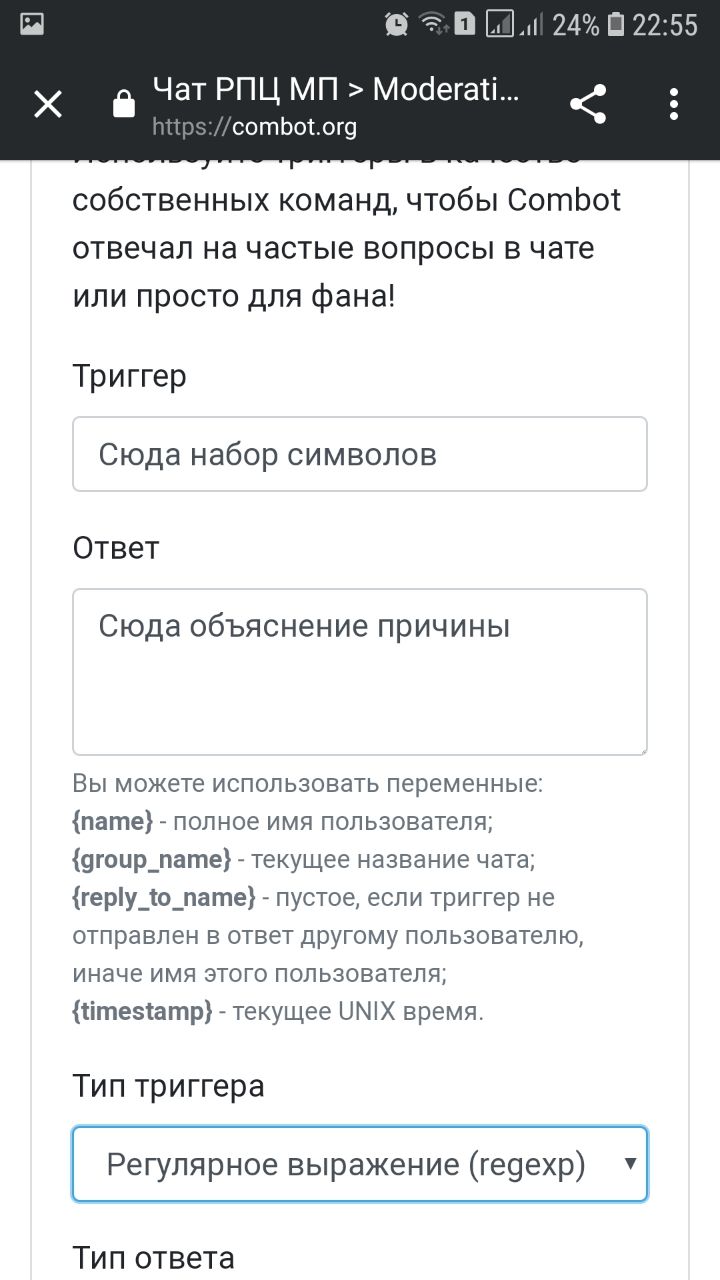Select the {name} variable text

click(x=112, y=822)
